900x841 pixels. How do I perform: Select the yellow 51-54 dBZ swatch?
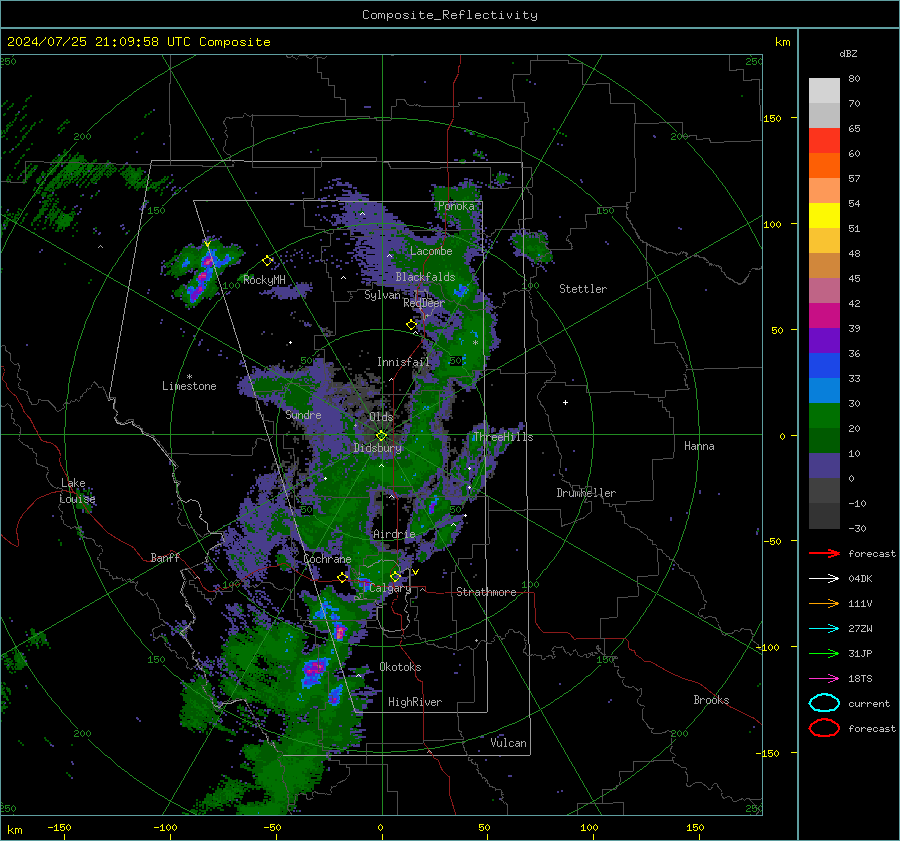coord(824,216)
